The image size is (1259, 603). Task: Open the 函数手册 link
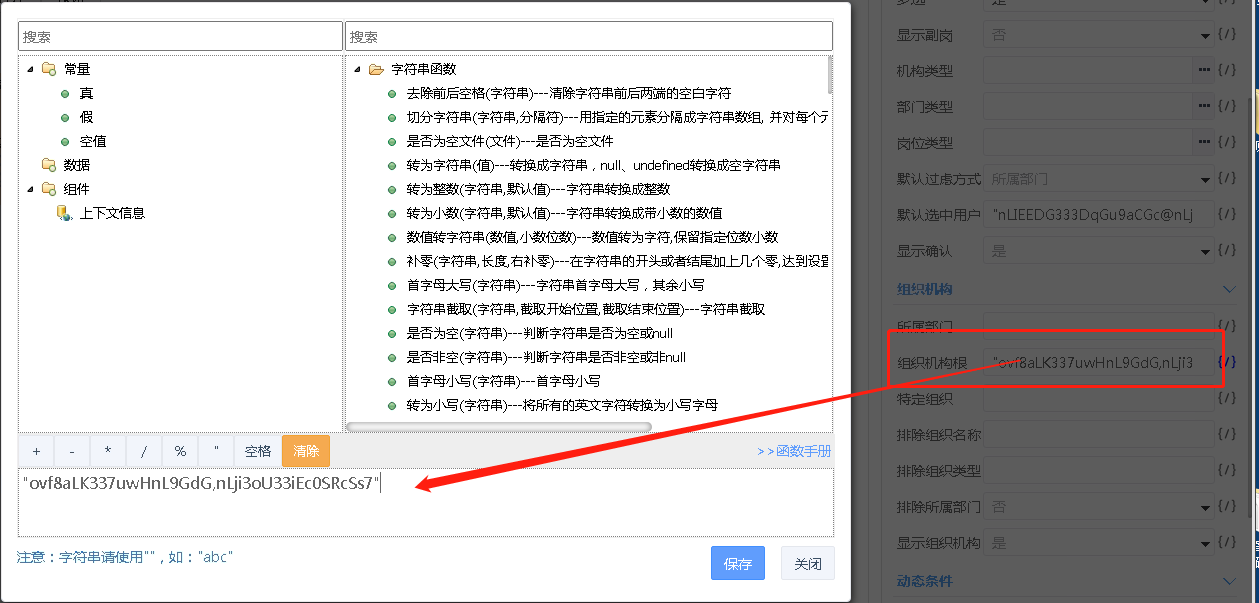795,451
